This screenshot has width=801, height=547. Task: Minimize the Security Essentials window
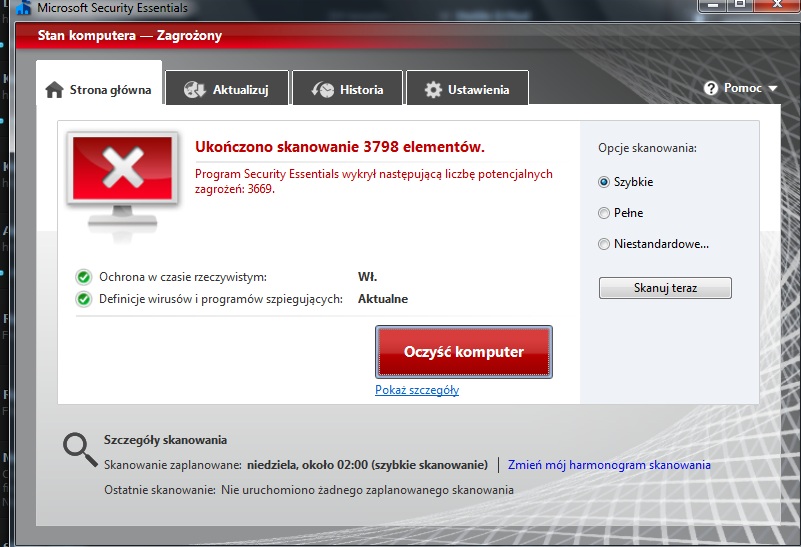pyautogui.click(x=713, y=5)
